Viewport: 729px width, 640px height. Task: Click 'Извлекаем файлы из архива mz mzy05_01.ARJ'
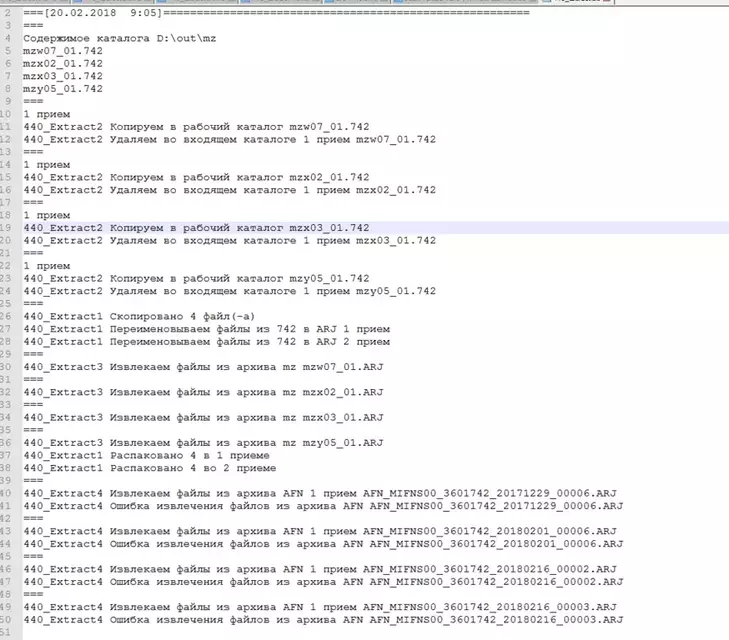coord(203,443)
